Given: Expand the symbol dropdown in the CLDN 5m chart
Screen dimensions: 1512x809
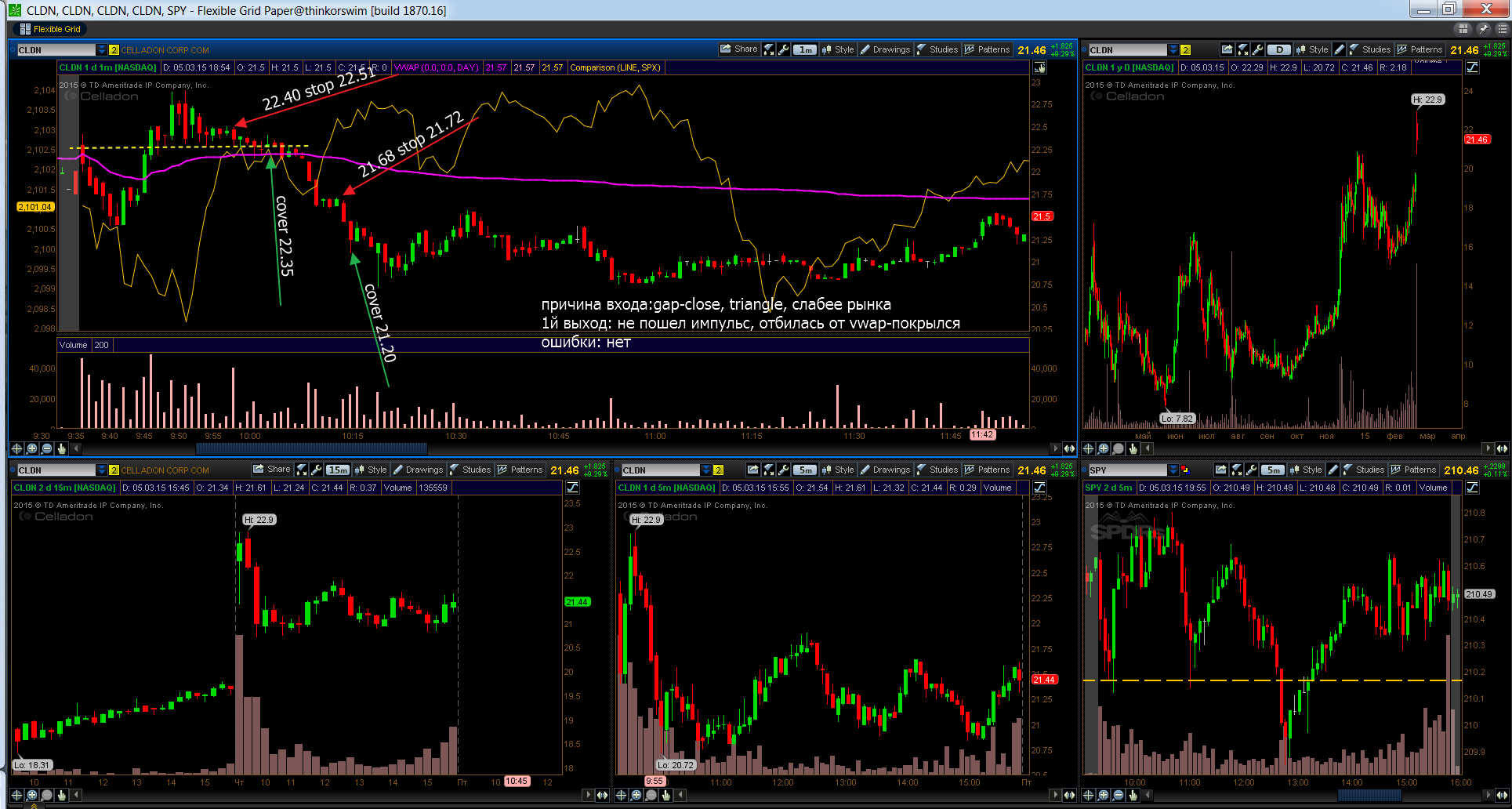Looking at the screenshot, I should click(x=705, y=470).
